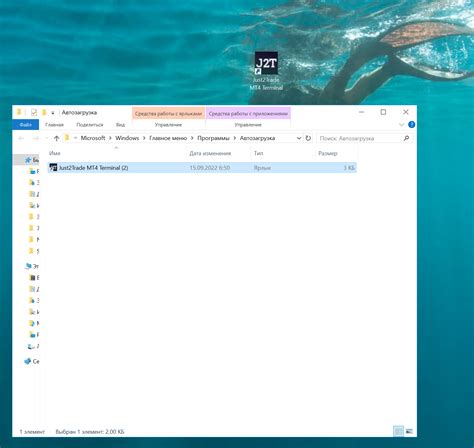Switch to large thumbnails view icon
Image resolution: width=474 pixels, height=448 pixels.
point(409,431)
